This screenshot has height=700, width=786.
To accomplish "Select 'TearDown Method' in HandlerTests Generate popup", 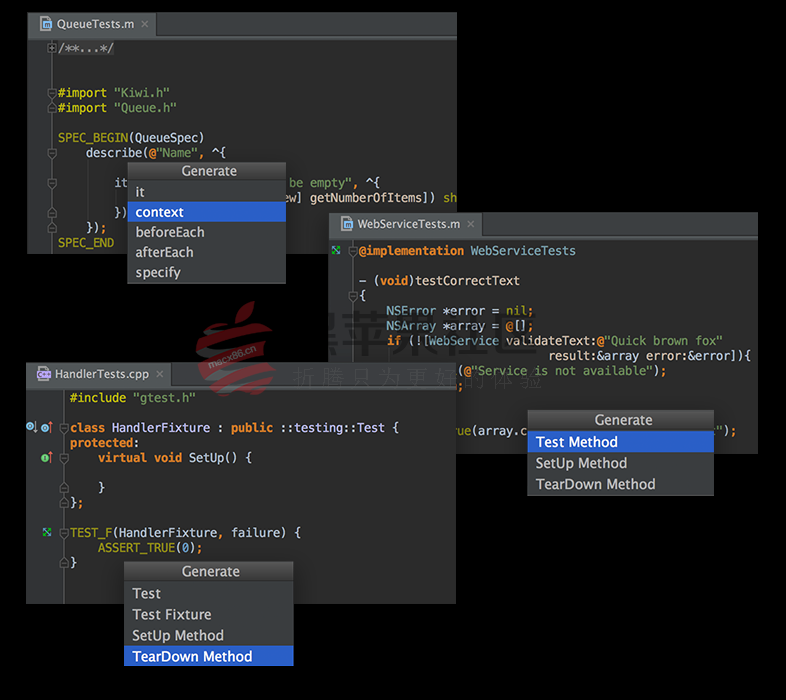I will pos(209,656).
